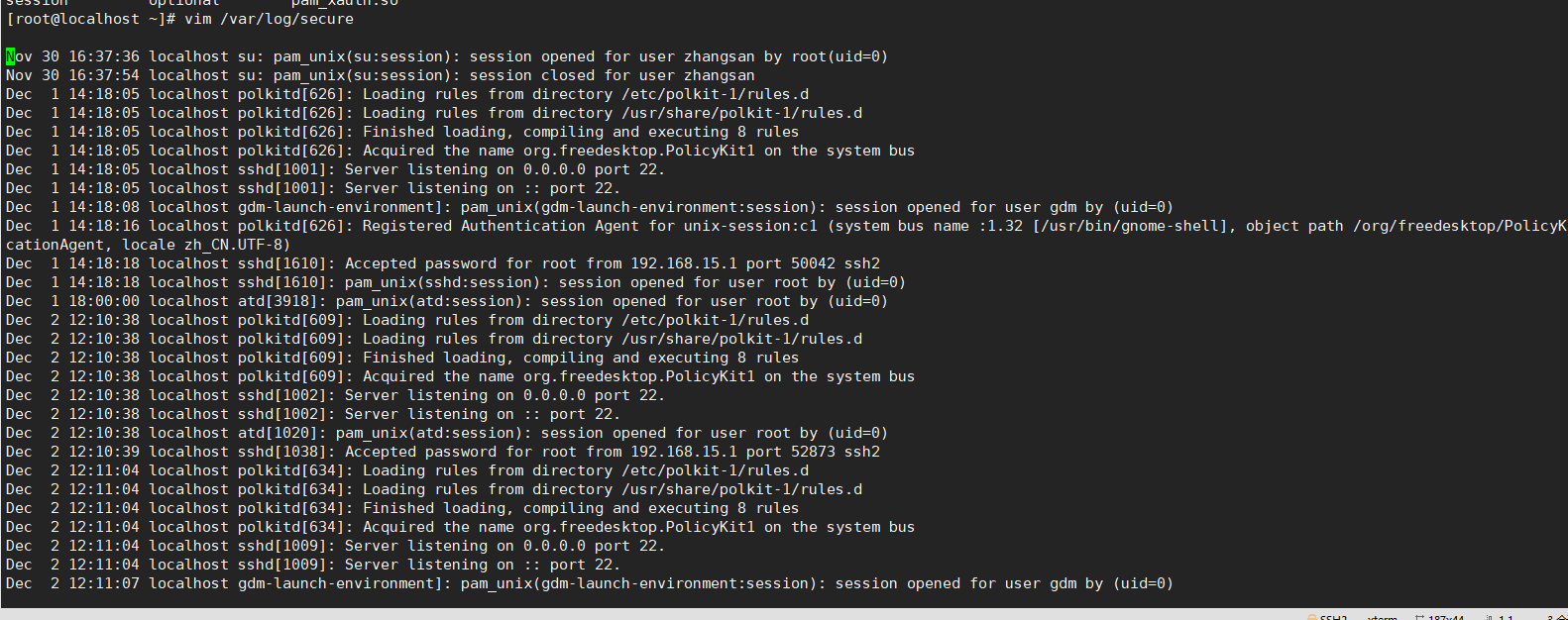Click the cursor position icon in status bar

1490,617
